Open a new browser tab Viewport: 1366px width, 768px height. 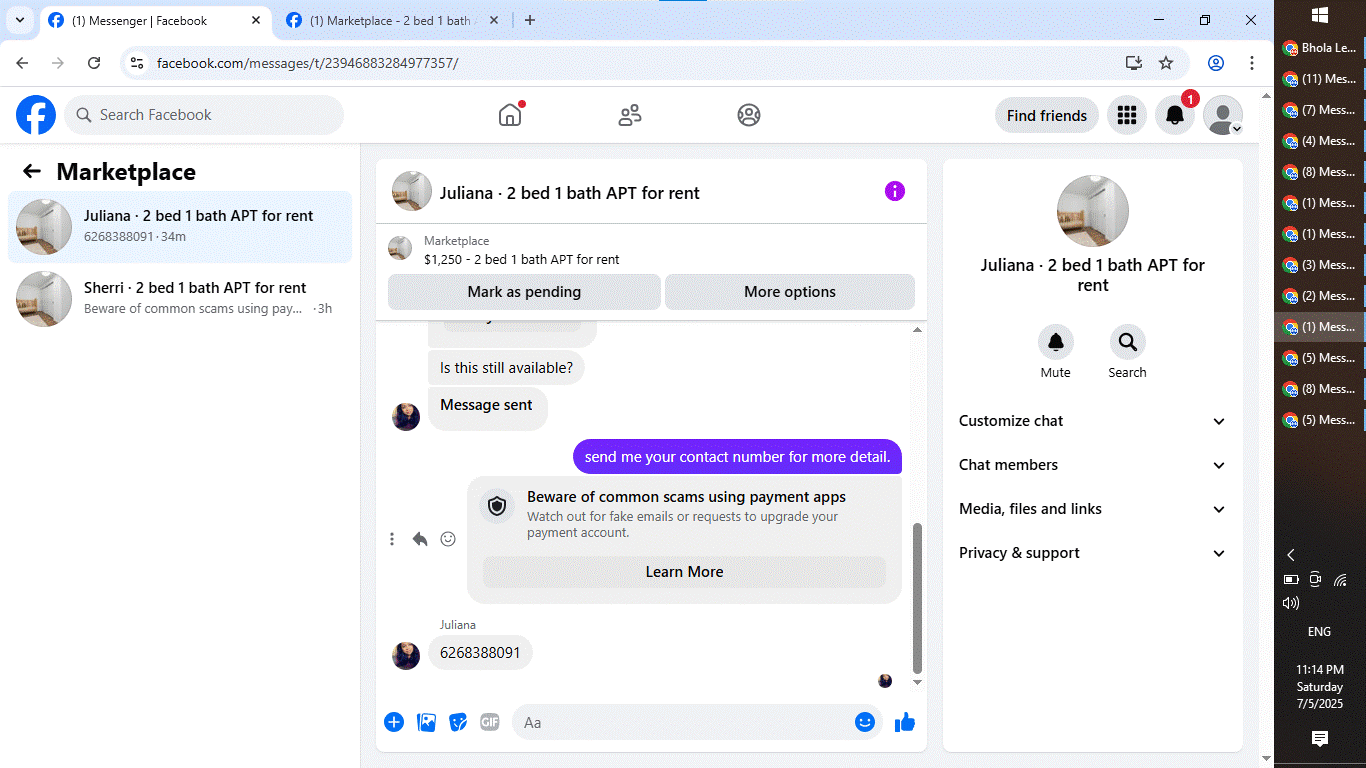tap(530, 20)
